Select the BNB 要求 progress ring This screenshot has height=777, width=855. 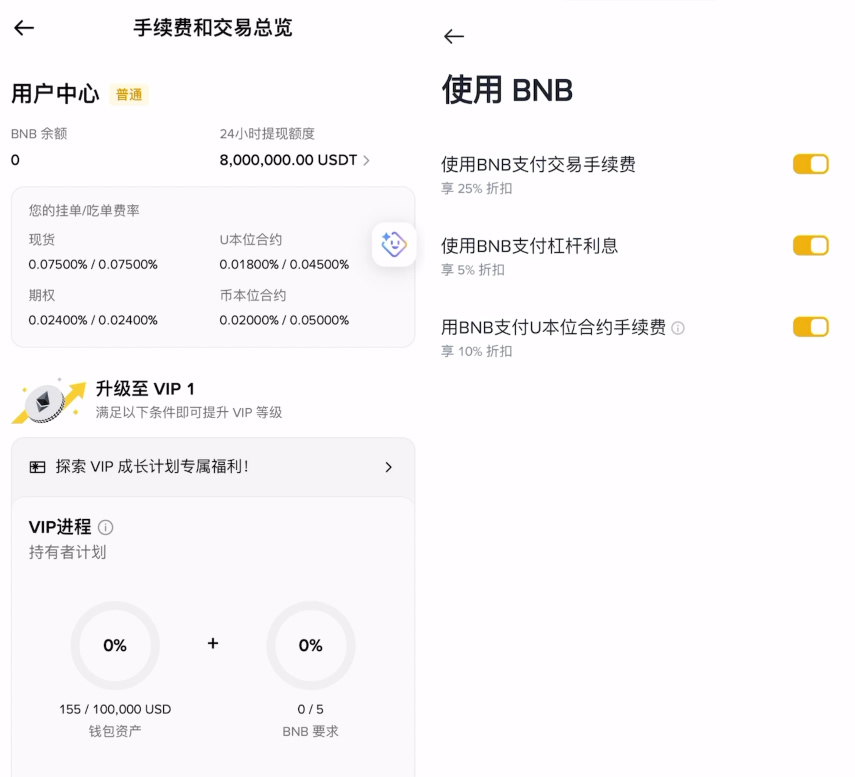pos(311,645)
